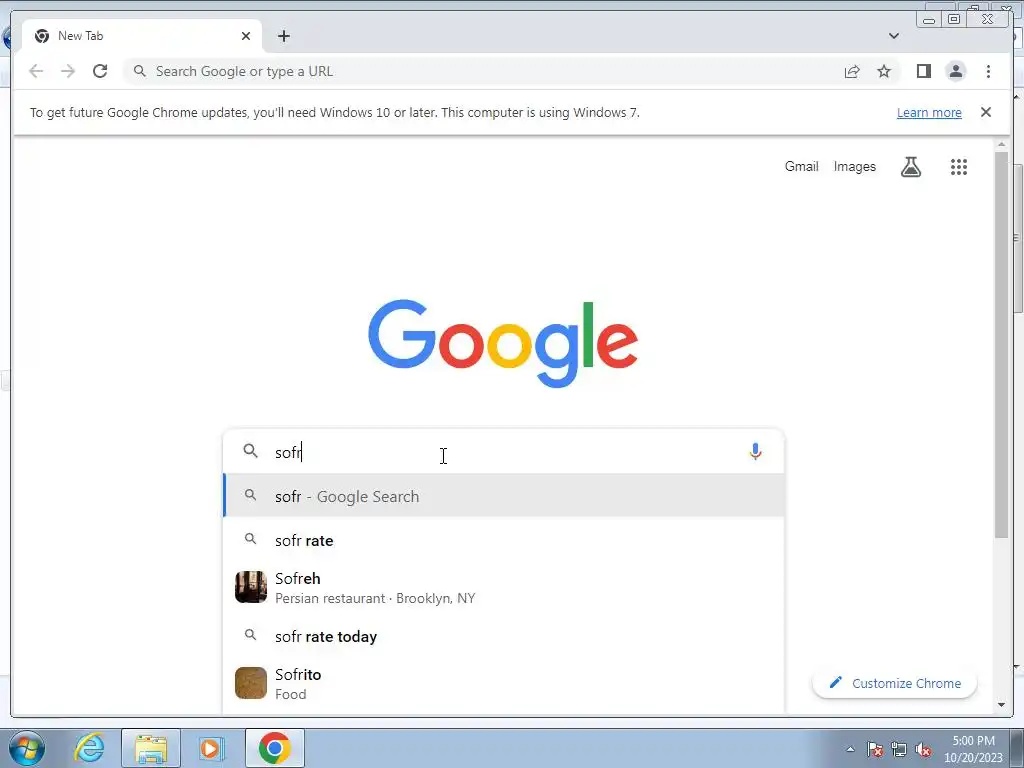Screen dimensions: 1024x768
Task: Click the scrollbar up arrow
Action: coord(1001,144)
